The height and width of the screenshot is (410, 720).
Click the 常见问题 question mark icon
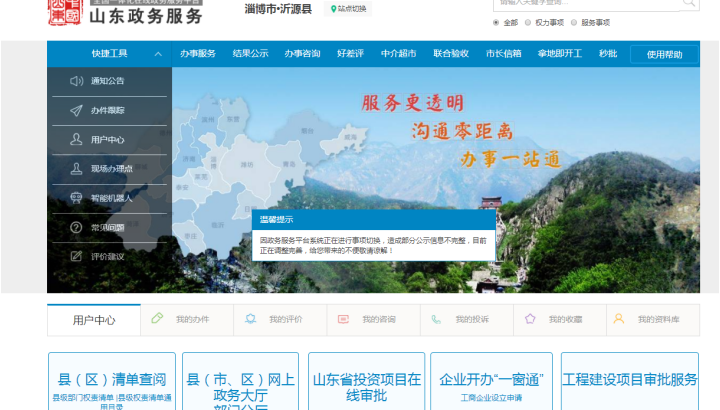pos(77,228)
